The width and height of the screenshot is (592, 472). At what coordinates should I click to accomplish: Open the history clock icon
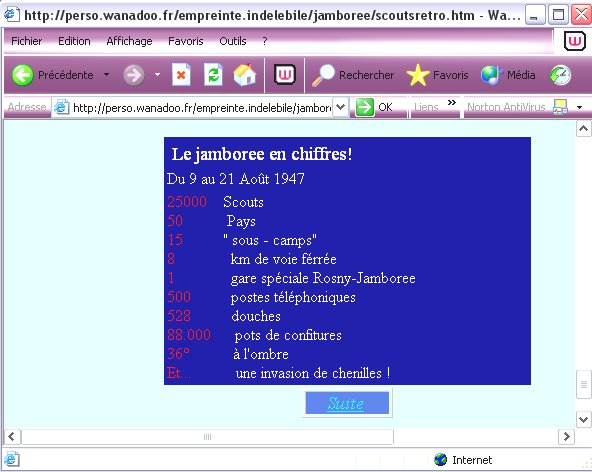(560, 75)
